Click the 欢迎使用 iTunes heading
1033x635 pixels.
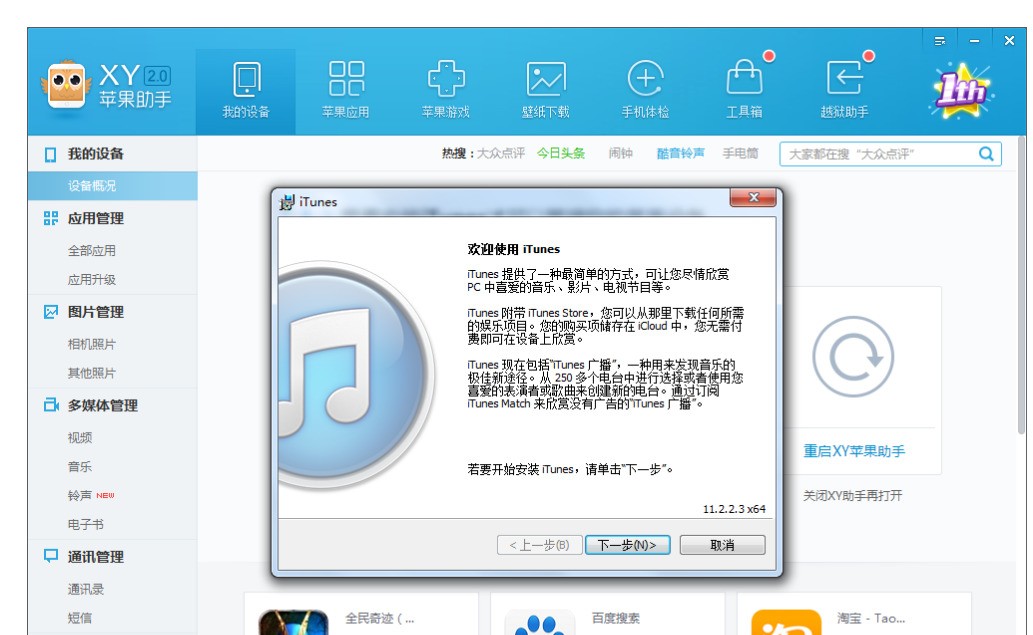point(514,249)
